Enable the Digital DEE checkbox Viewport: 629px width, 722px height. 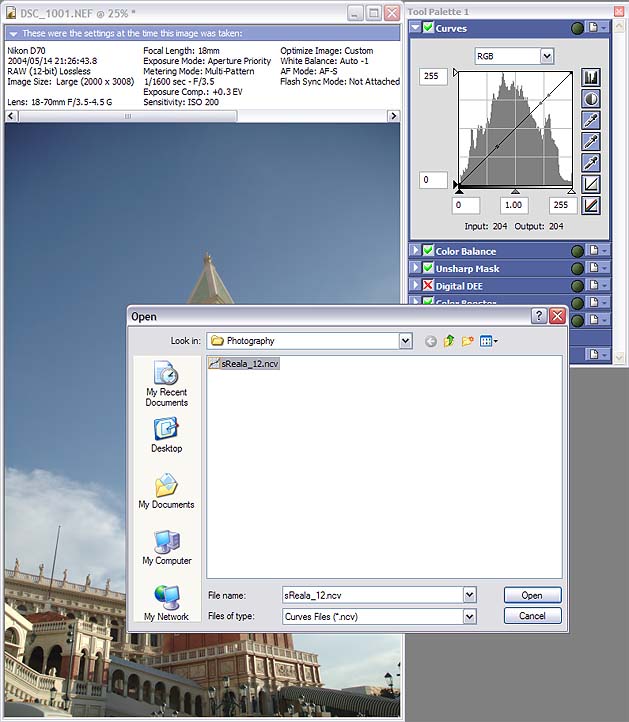coord(428,286)
